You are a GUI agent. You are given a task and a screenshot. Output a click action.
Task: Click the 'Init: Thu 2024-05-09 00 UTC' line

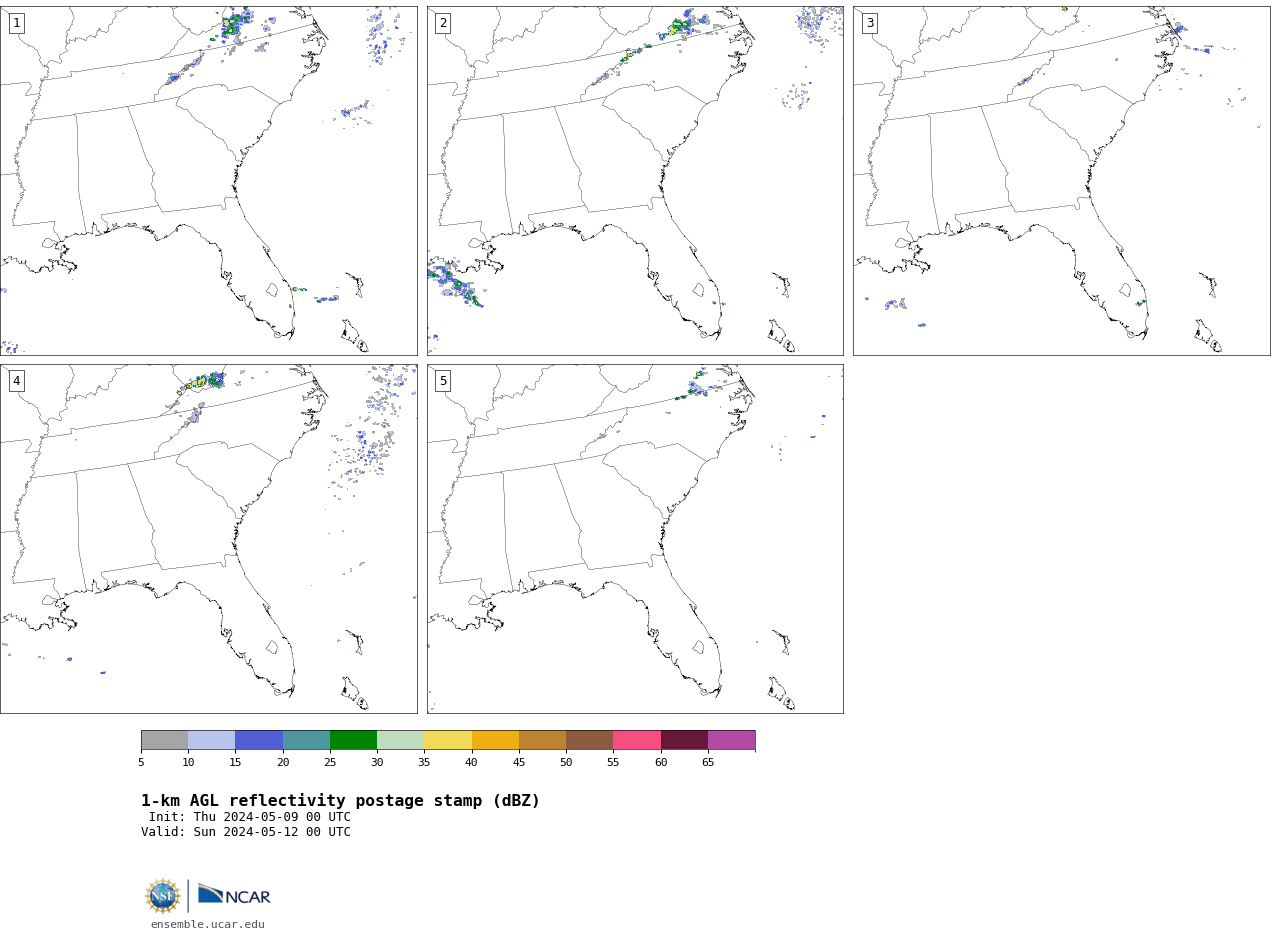[x=250, y=817]
